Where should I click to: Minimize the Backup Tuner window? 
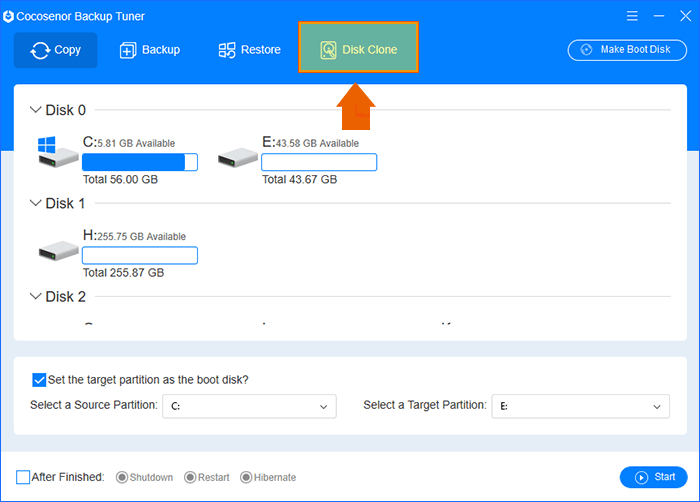coord(659,17)
